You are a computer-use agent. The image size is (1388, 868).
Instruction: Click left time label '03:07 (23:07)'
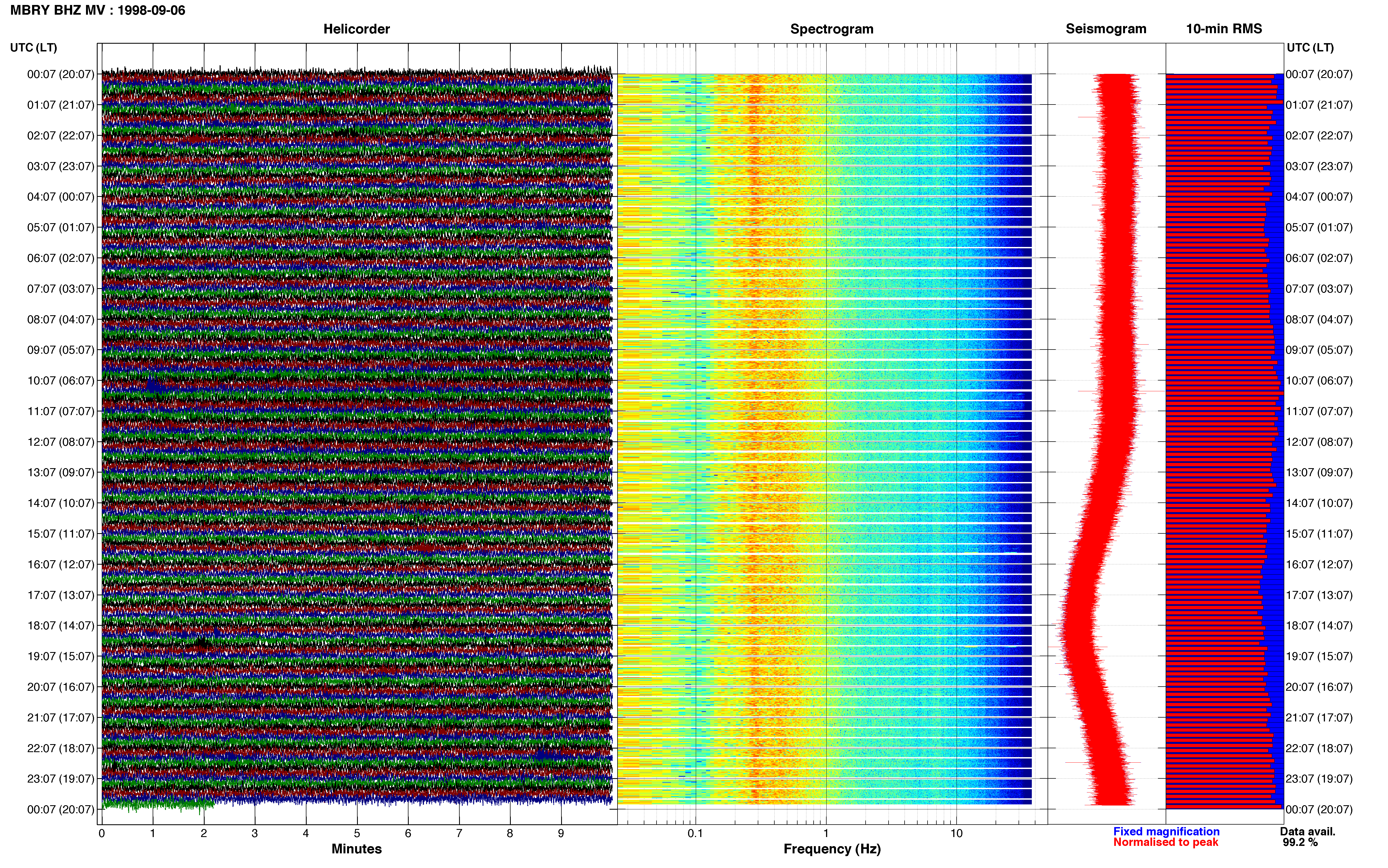click(60, 166)
